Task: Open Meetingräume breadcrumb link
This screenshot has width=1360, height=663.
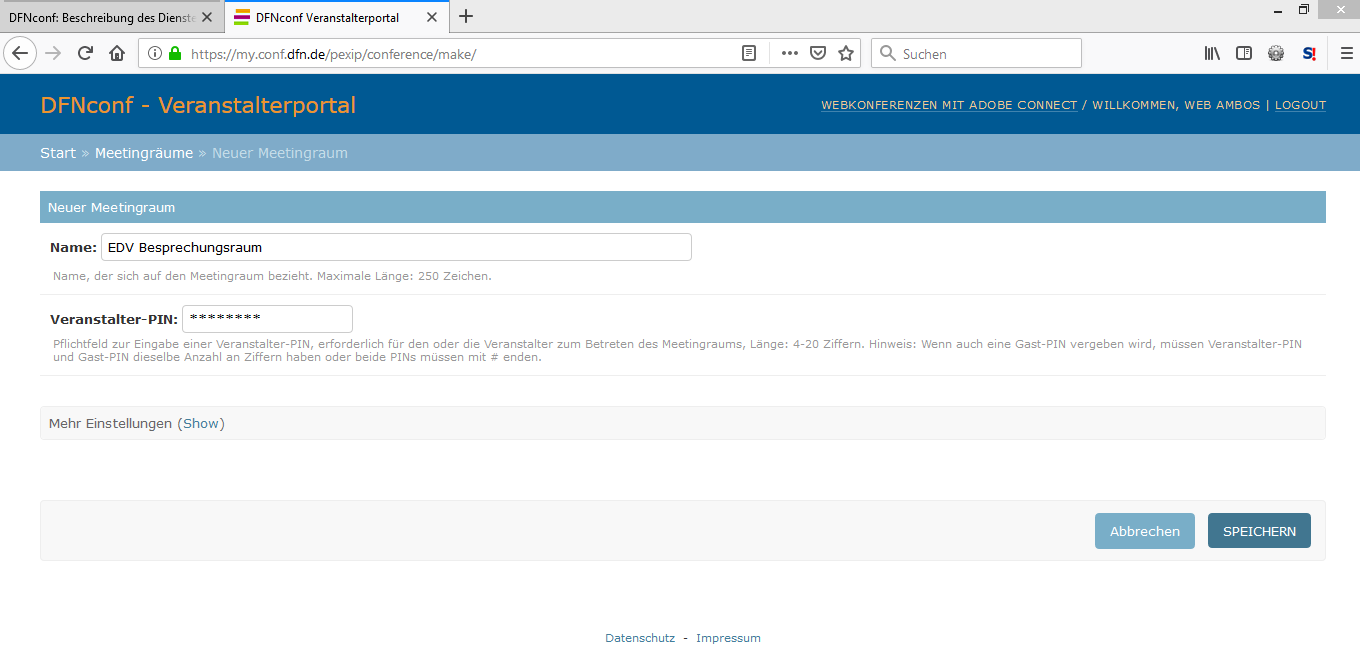Action: 144,153
